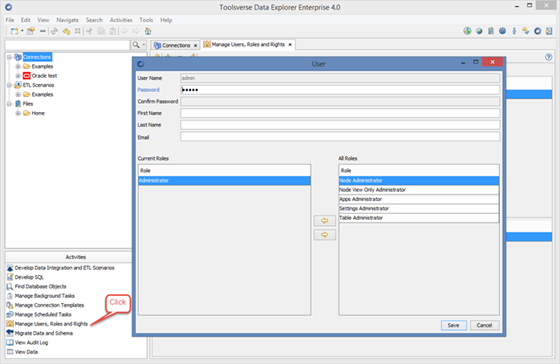Click the Back arrow toolbar icon

point(124,31)
